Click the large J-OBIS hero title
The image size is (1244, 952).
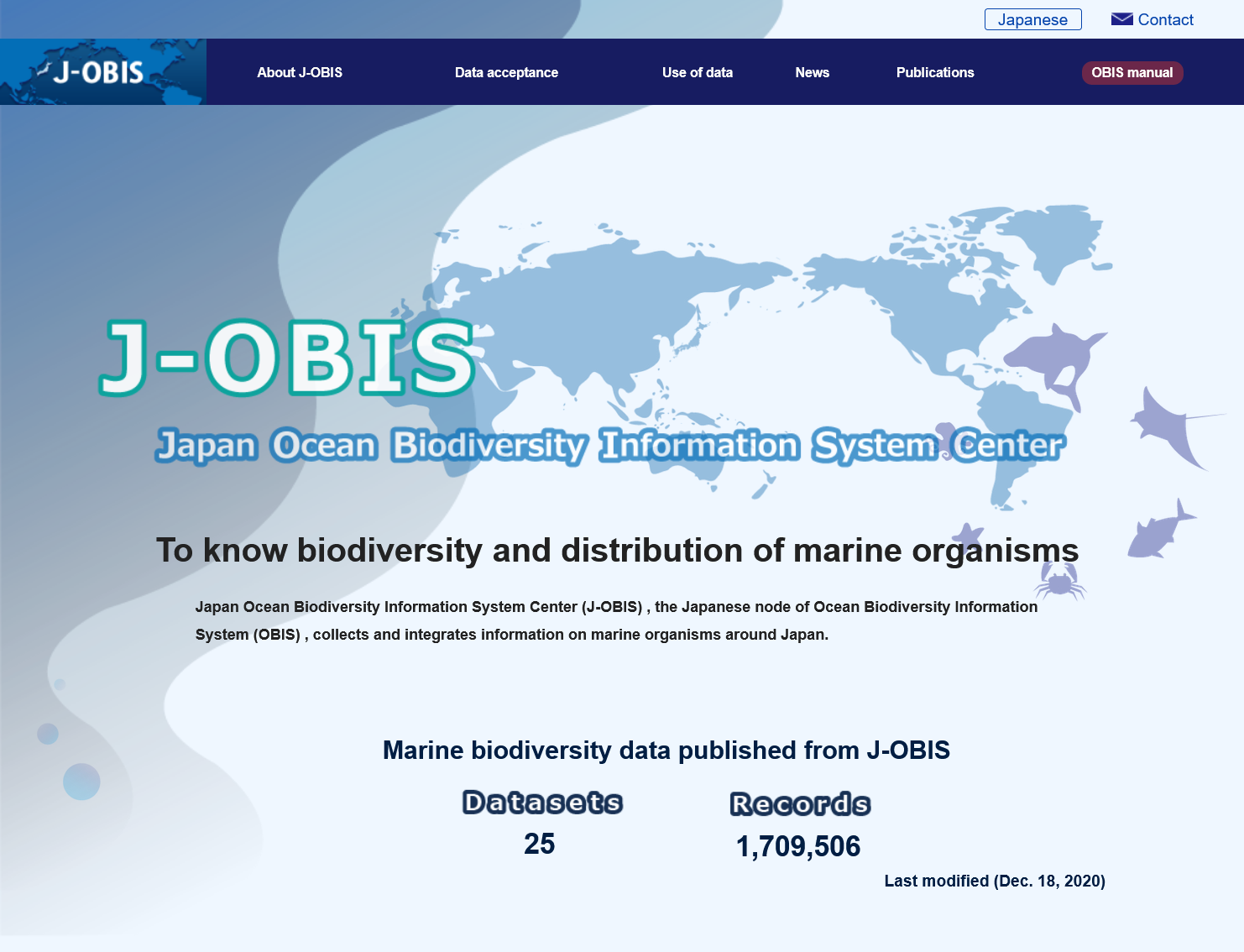[x=288, y=358]
